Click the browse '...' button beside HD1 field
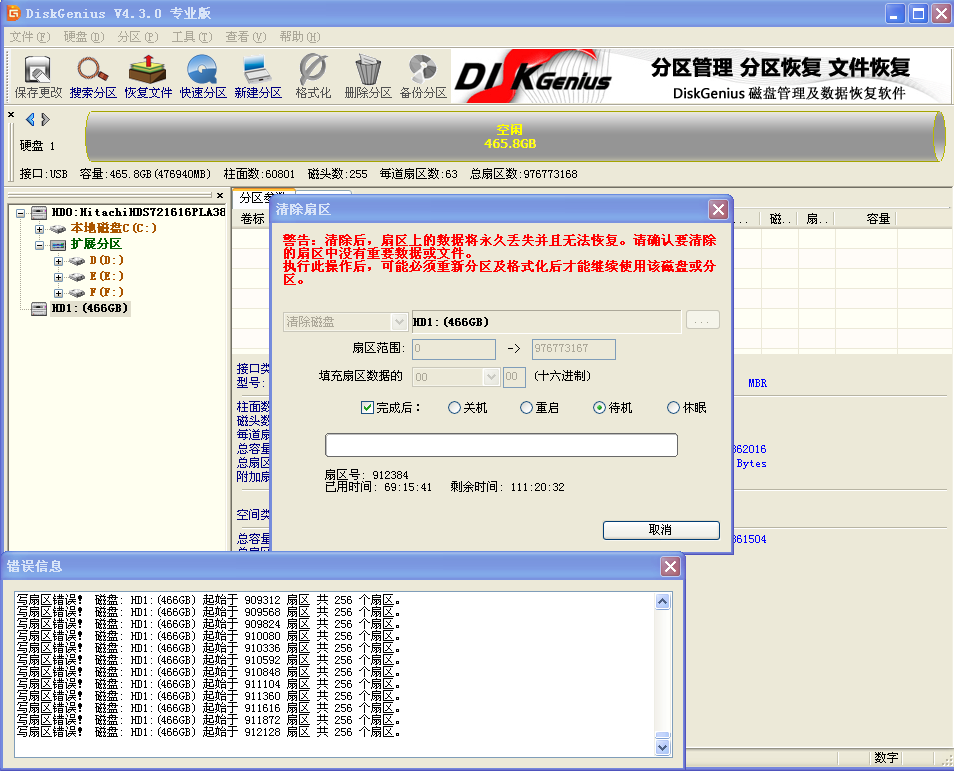The height and width of the screenshot is (771, 954). [x=702, y=321]
